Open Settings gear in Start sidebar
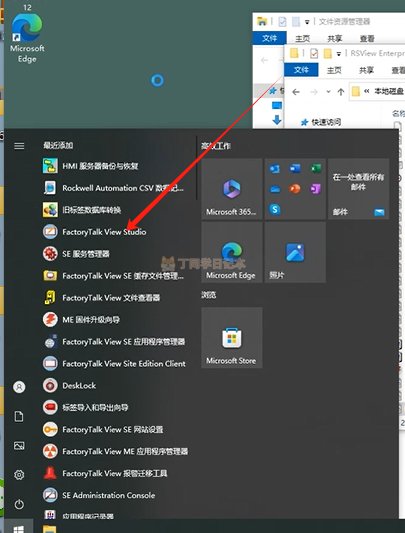 pyautogui.click(x=19, y=475)
